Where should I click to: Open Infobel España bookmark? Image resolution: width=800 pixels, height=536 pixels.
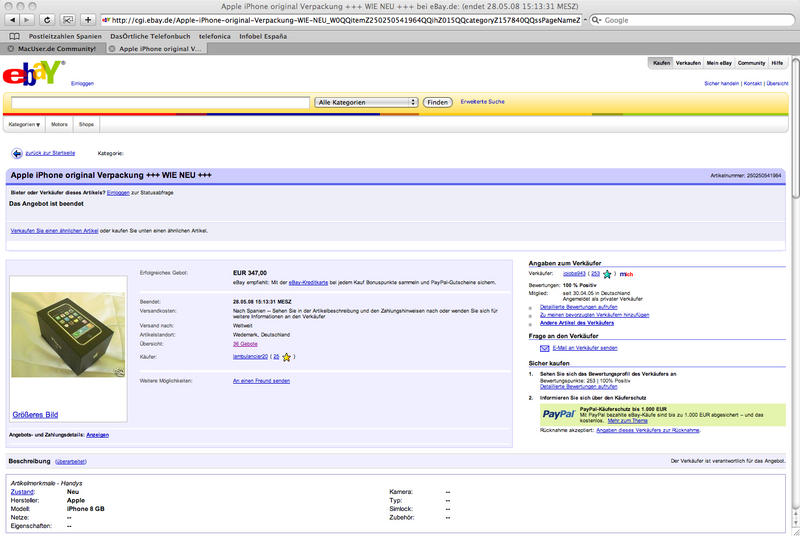pos(263,36)
